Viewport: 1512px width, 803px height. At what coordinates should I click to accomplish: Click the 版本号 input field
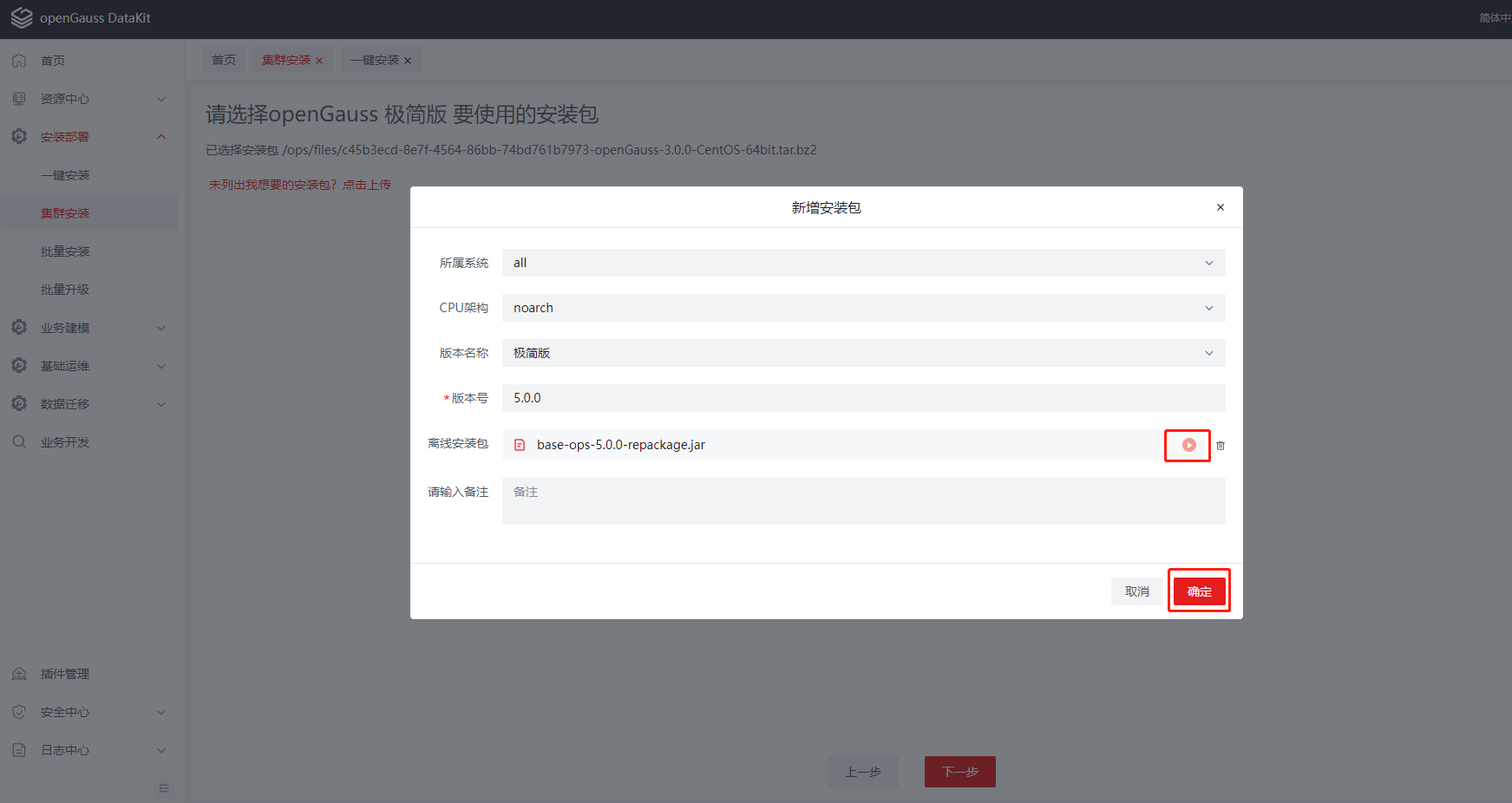click(x=863, y=398)
